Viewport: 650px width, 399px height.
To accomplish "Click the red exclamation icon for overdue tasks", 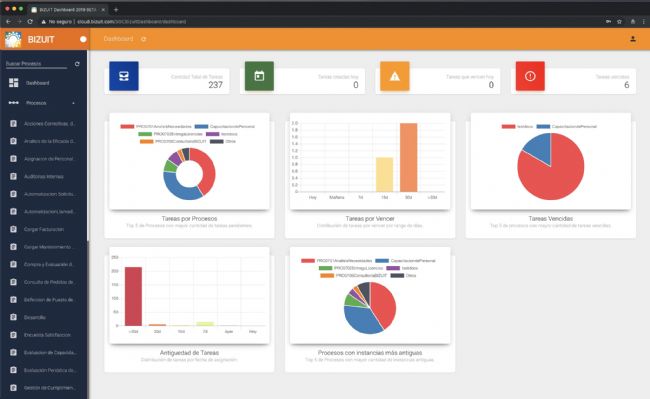I will [x=530, y=76].
